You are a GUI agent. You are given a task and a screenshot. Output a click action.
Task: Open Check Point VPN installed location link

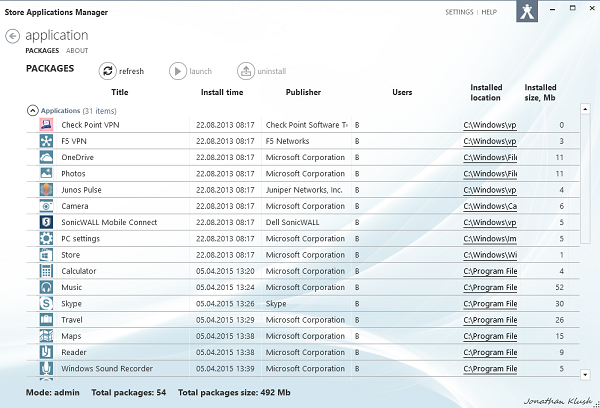tap(490, 125)
